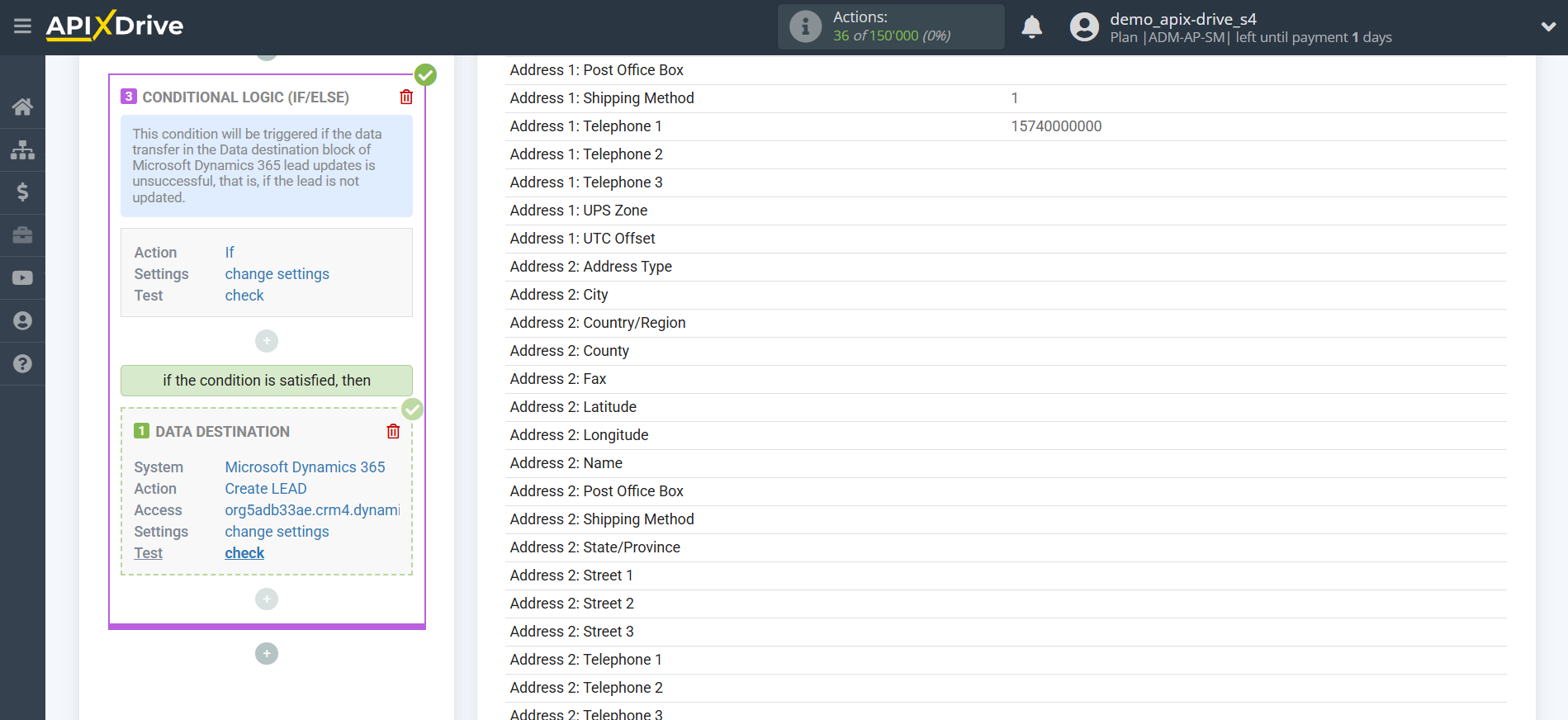Delete the Data Destination block
1568x720 pixels.
click(393, 431)
